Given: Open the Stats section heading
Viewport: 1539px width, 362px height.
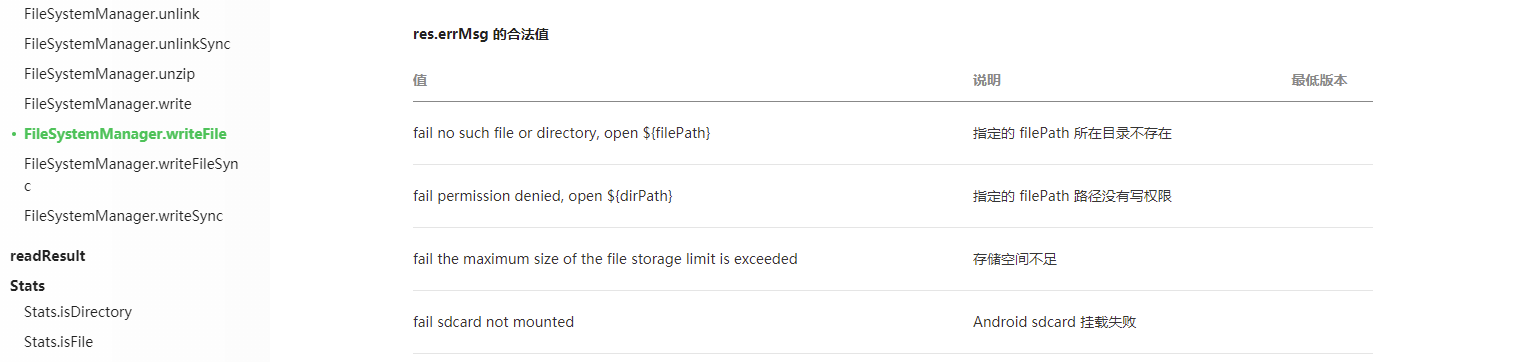Looking at the screenshot, I should coord(27,286).
